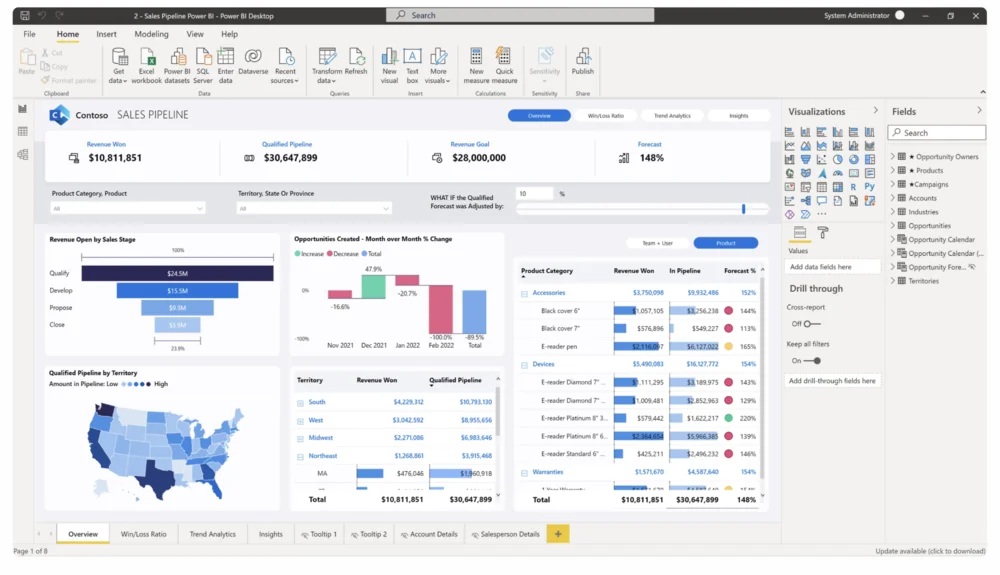The width and height of the screenshot is (1000, 575).
Task: Select the R script visual icon
Action: (x=853, y=187)
